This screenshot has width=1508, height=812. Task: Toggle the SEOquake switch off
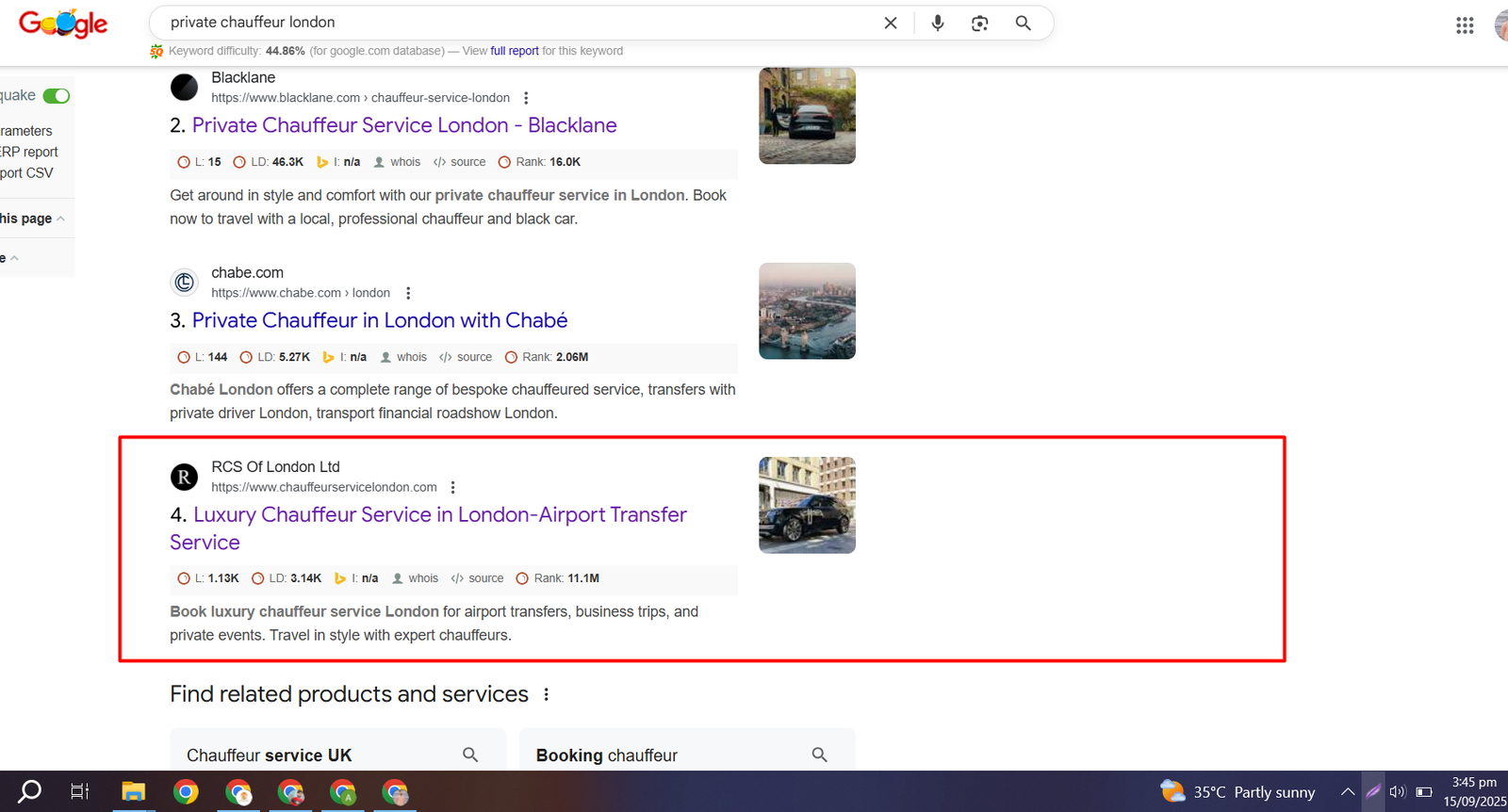pyautogui.click(x=57, y=96)
